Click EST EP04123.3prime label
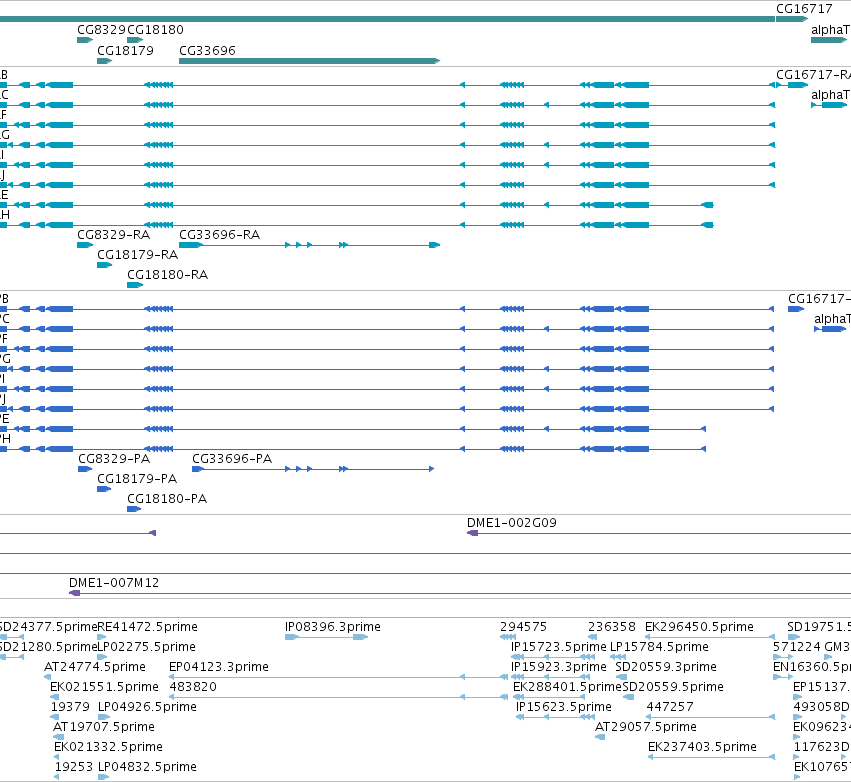The height and width of the screenshot is (782, 851). [219, 667]
